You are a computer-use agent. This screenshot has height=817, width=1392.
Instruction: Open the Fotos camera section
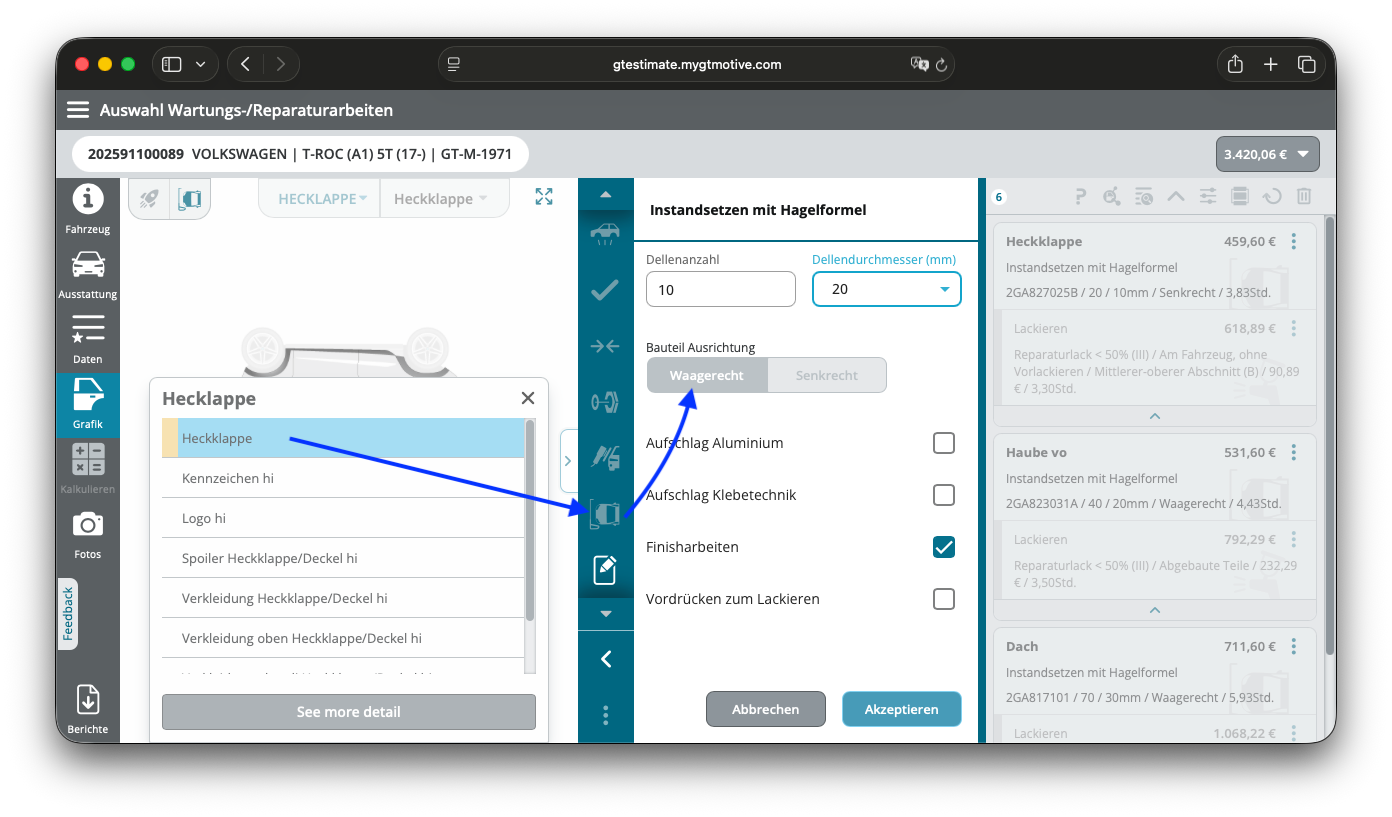click(88, 535)
